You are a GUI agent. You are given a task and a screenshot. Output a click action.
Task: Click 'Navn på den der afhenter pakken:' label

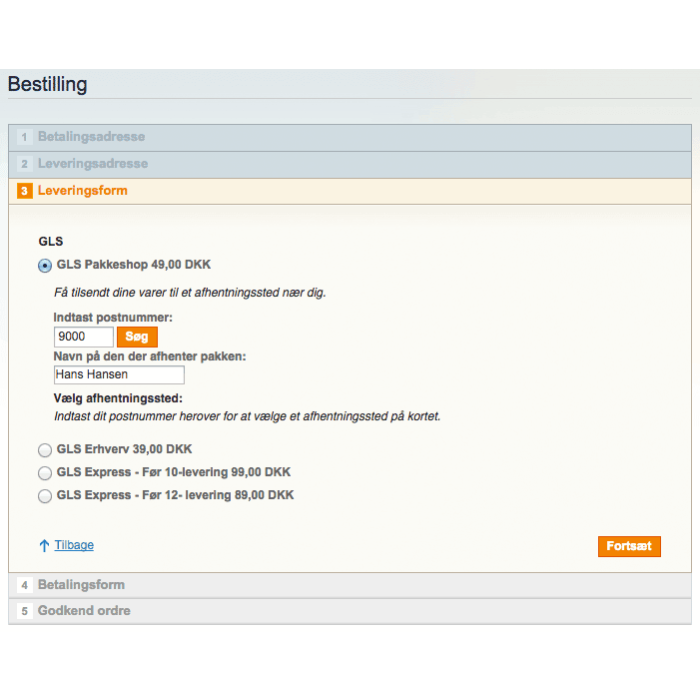coord(150,357)
